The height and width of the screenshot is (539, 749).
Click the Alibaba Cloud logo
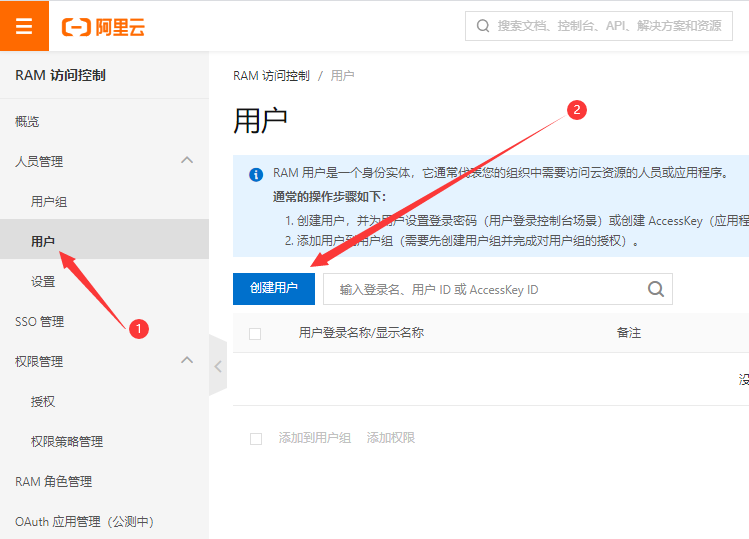point(103,27)
